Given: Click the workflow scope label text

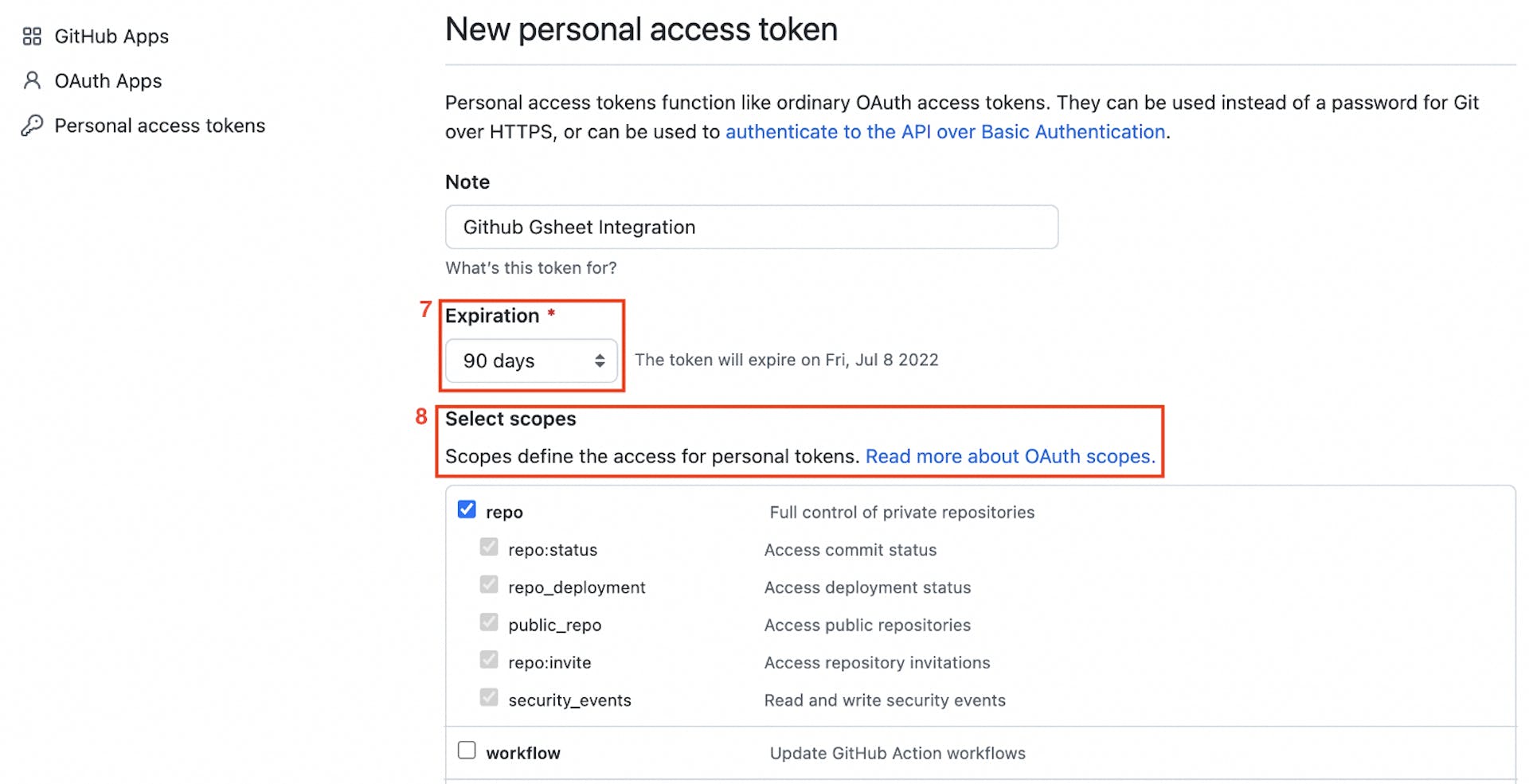Looking at the screenshot, I should (x=523, y=751).
